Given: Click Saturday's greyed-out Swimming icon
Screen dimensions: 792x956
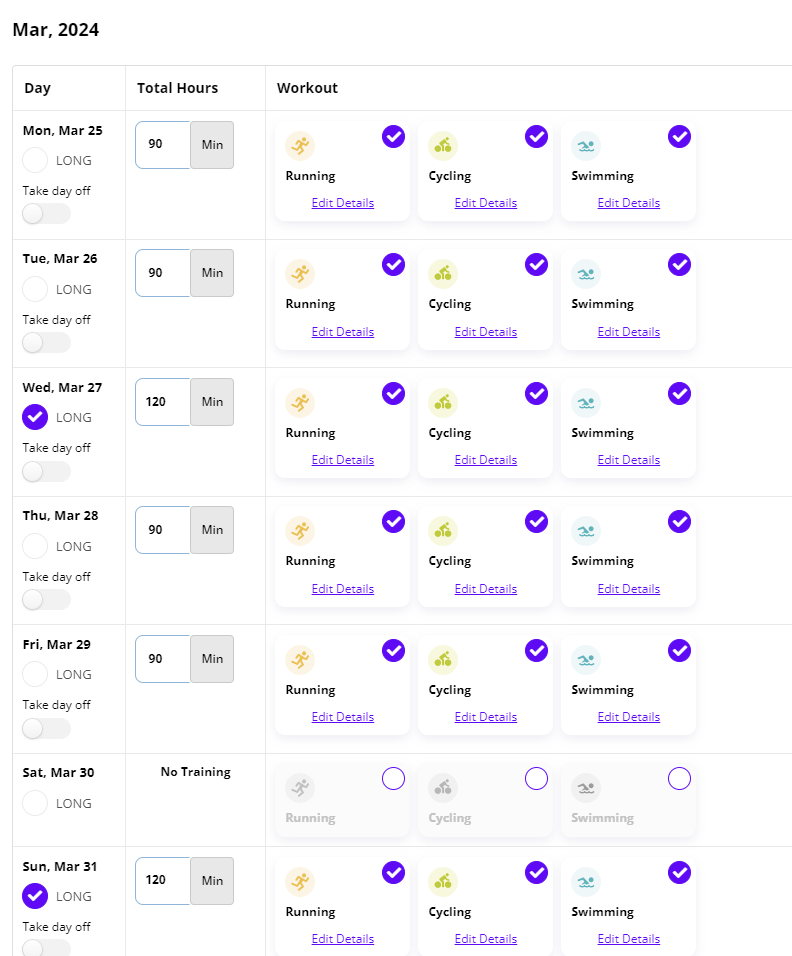Looking at the screenshot, I should (x=586, y=788).
